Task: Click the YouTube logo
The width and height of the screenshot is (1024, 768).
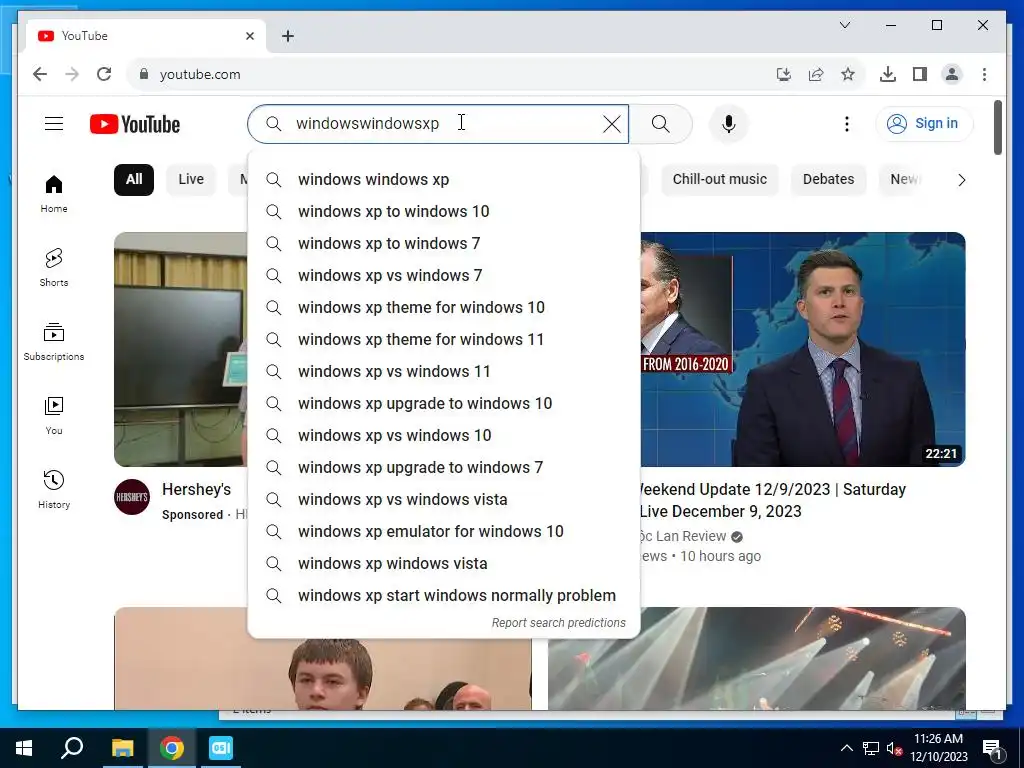Action: 135,124
